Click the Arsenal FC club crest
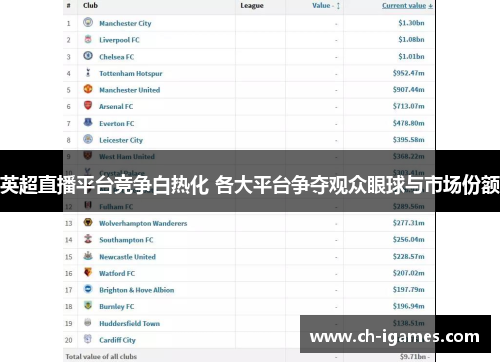 tap(88, 106)
